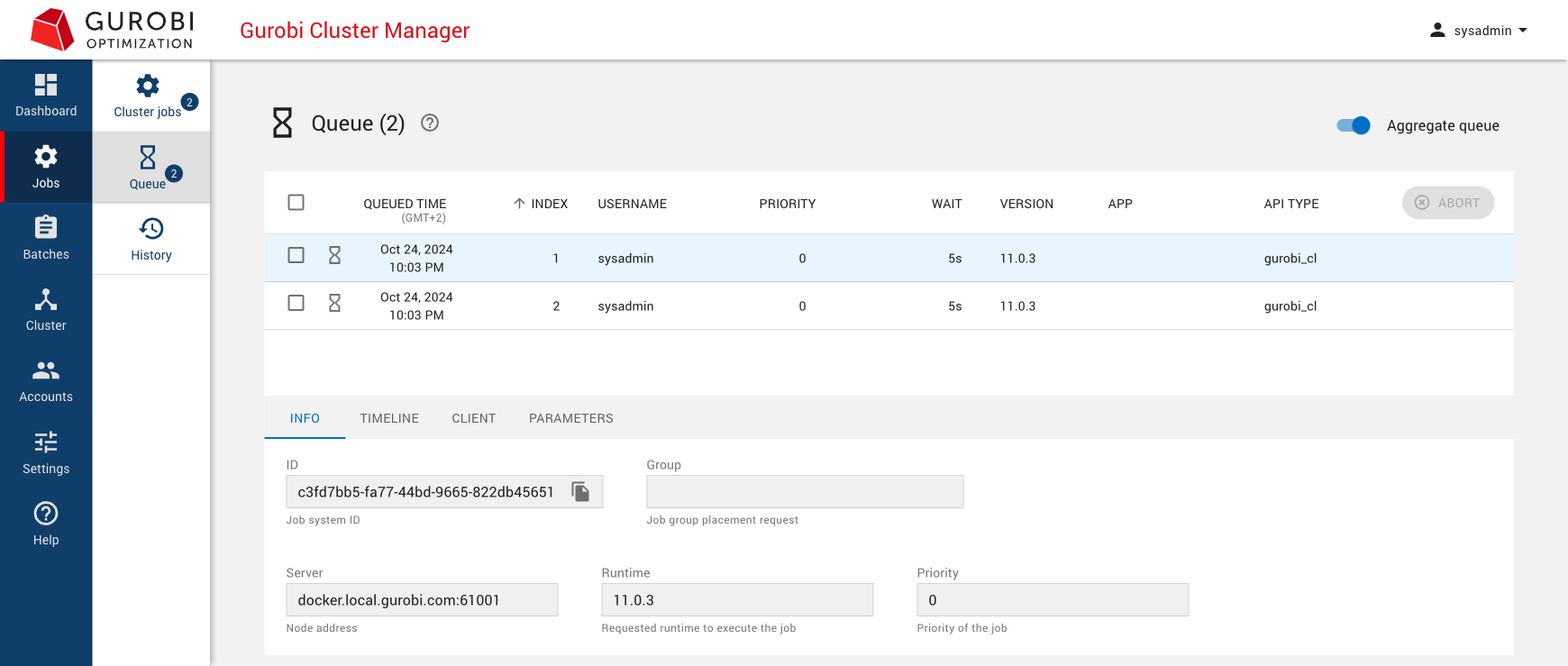
Task: Open the Accounts page
Action: (46, 381)
